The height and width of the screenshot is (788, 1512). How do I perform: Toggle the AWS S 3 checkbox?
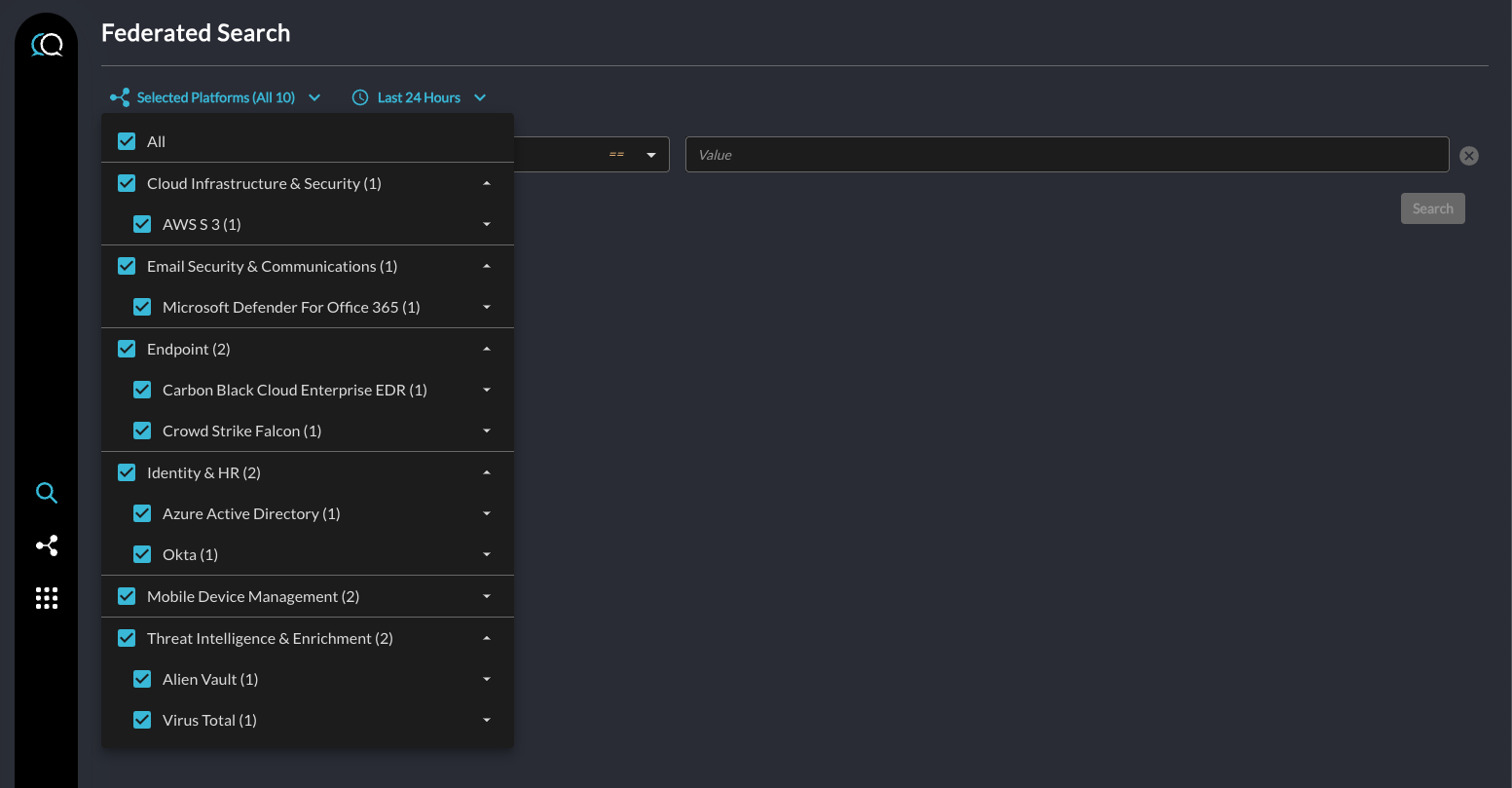click(142, 224)
